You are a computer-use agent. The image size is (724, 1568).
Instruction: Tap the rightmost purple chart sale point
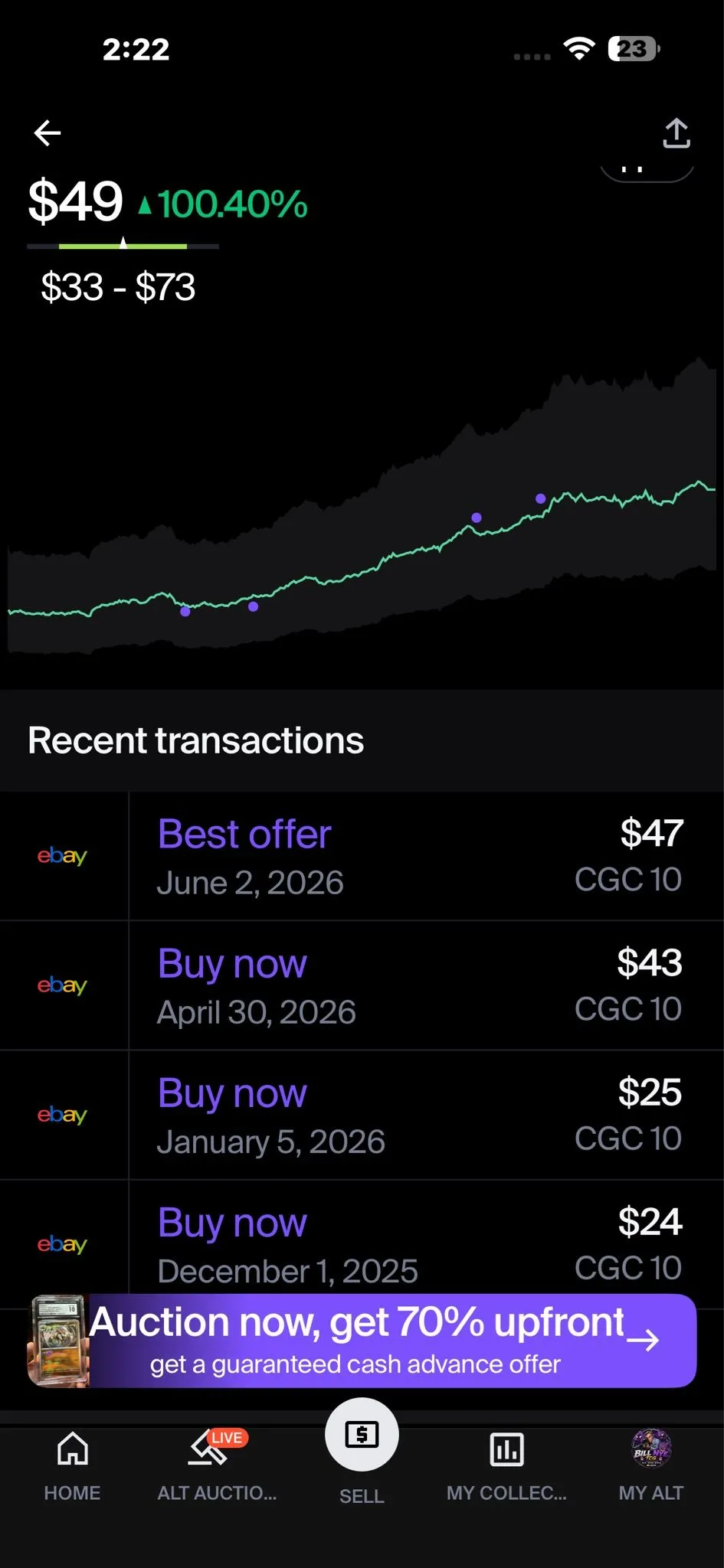pos(541,498)
